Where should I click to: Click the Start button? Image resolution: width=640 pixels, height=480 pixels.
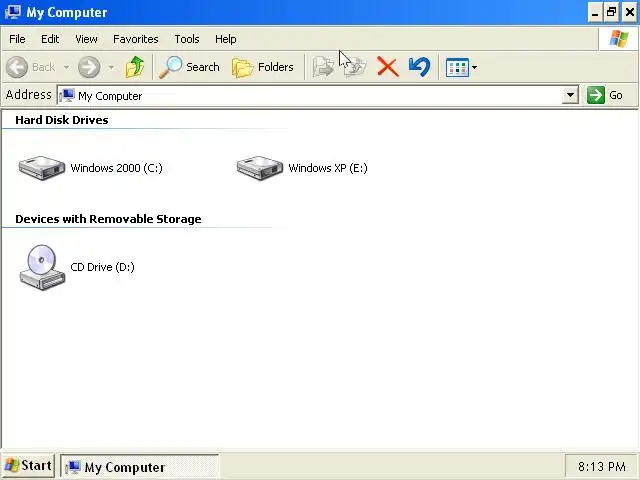click(x=28, y=466)
